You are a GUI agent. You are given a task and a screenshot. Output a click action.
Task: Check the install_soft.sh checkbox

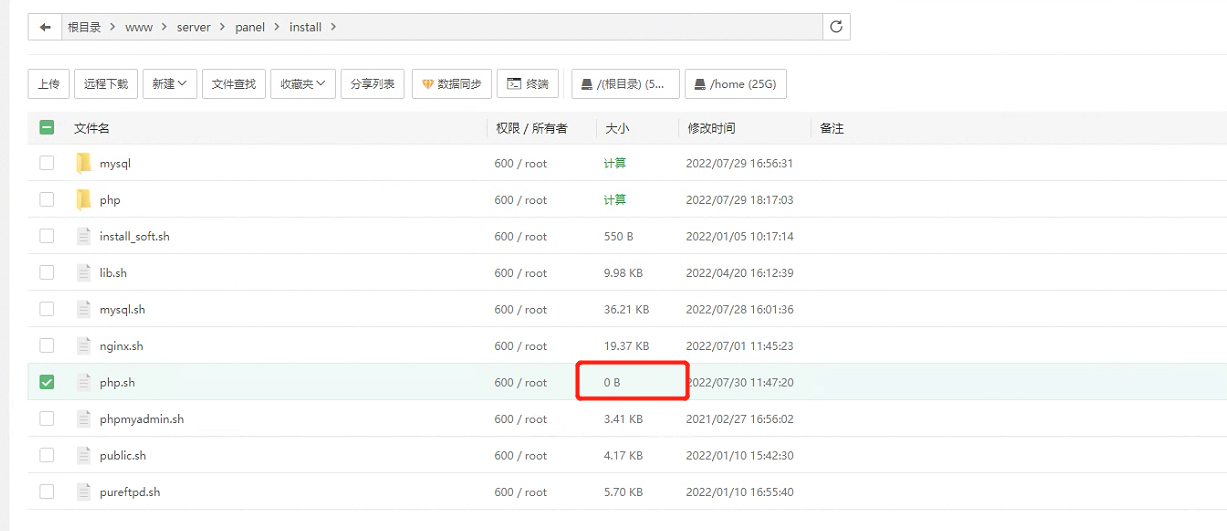click(47, 236)
